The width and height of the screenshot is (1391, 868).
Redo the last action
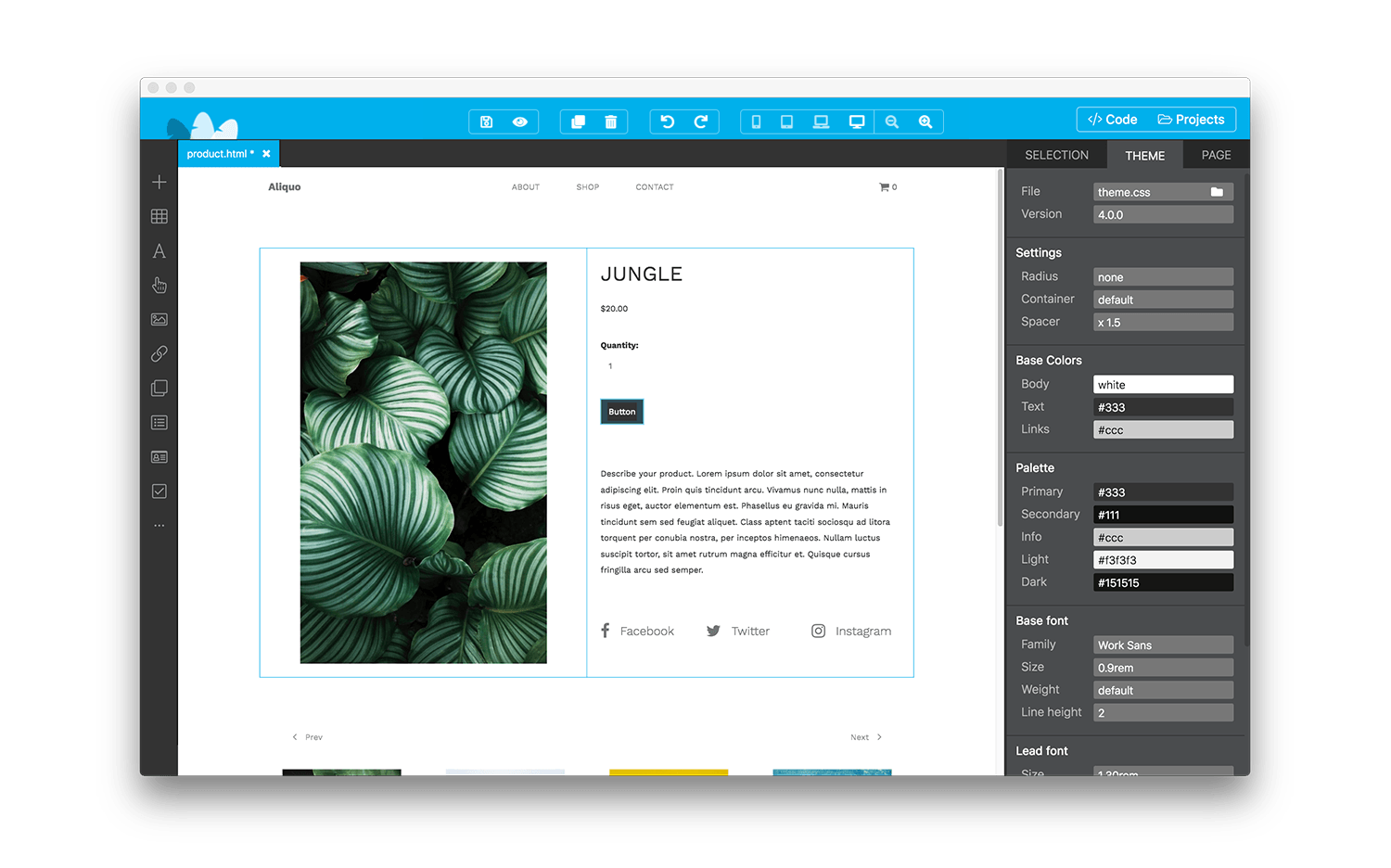point(701,121)
